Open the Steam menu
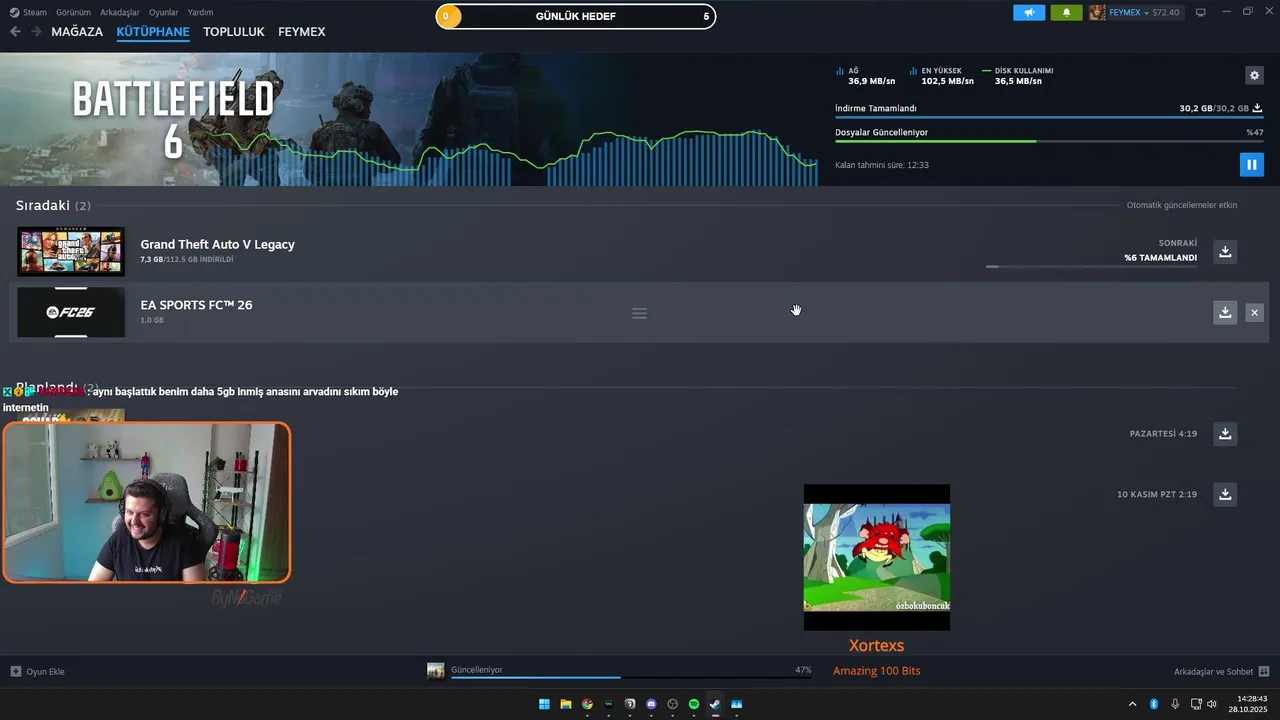Screen dimensions: 1280x720 point(28,12)
